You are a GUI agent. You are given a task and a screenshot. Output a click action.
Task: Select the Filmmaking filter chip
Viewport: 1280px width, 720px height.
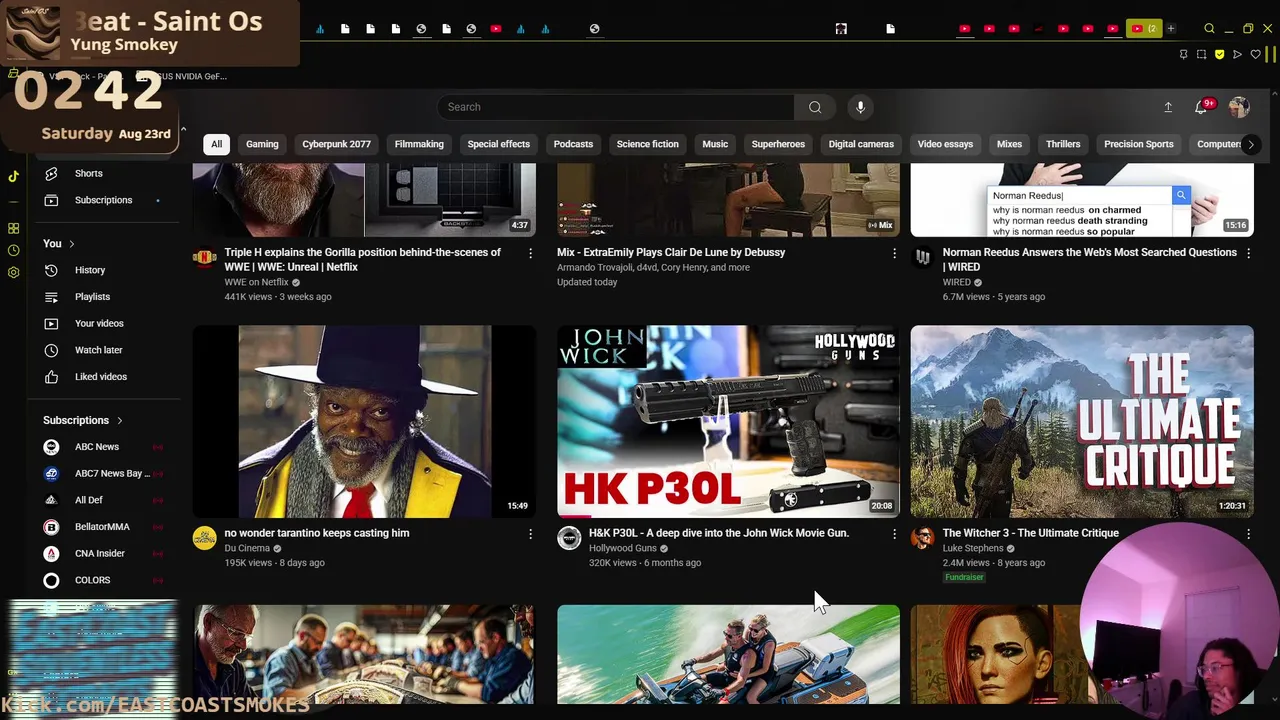(419, 144)
